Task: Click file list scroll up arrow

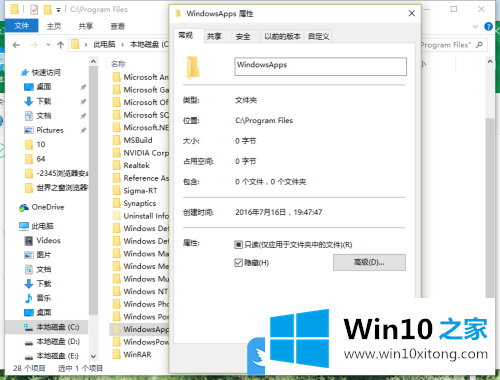Action: click(490, 61)
